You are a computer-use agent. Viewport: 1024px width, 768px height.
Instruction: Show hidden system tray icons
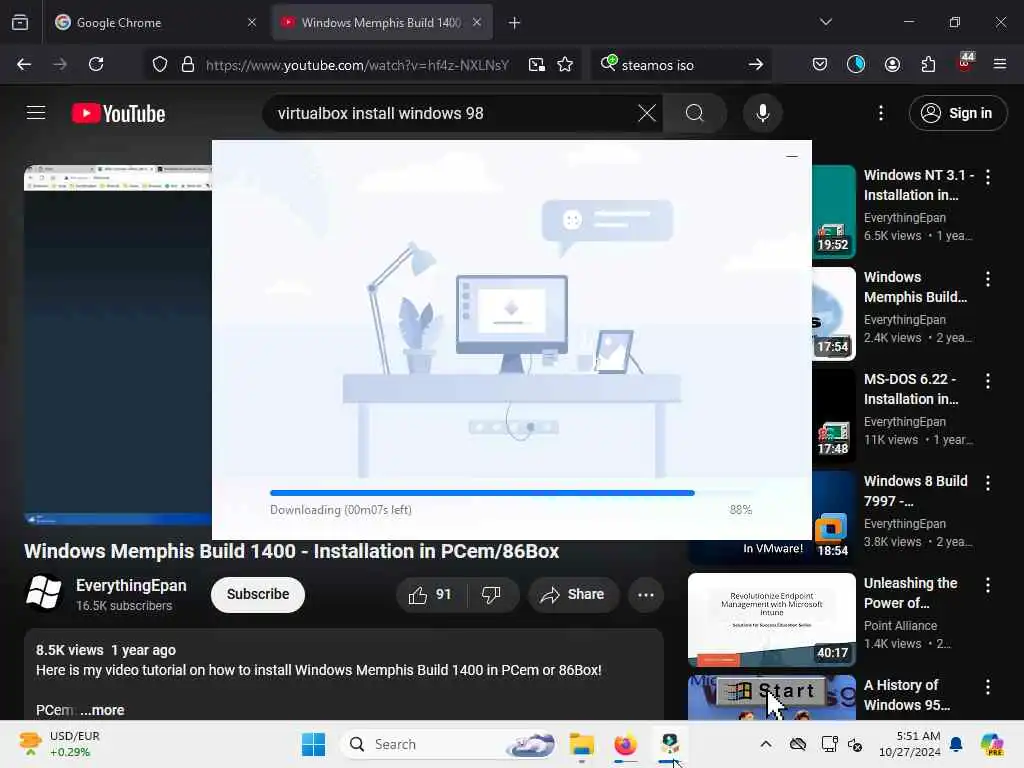click(766, 744)
